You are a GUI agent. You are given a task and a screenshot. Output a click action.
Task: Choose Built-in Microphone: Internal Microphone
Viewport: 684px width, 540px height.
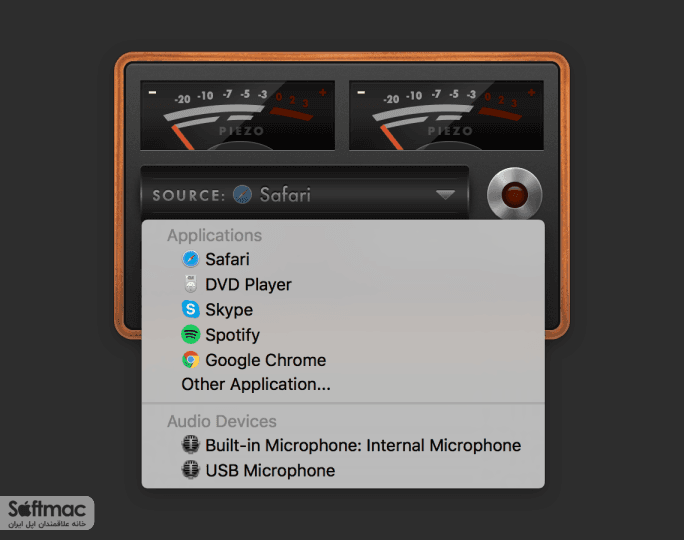pyautogui.click(x=363, y=445)
